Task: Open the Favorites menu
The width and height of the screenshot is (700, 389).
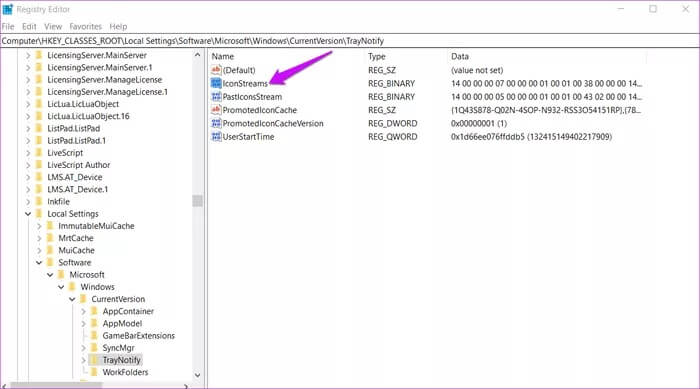Action: 86,26
